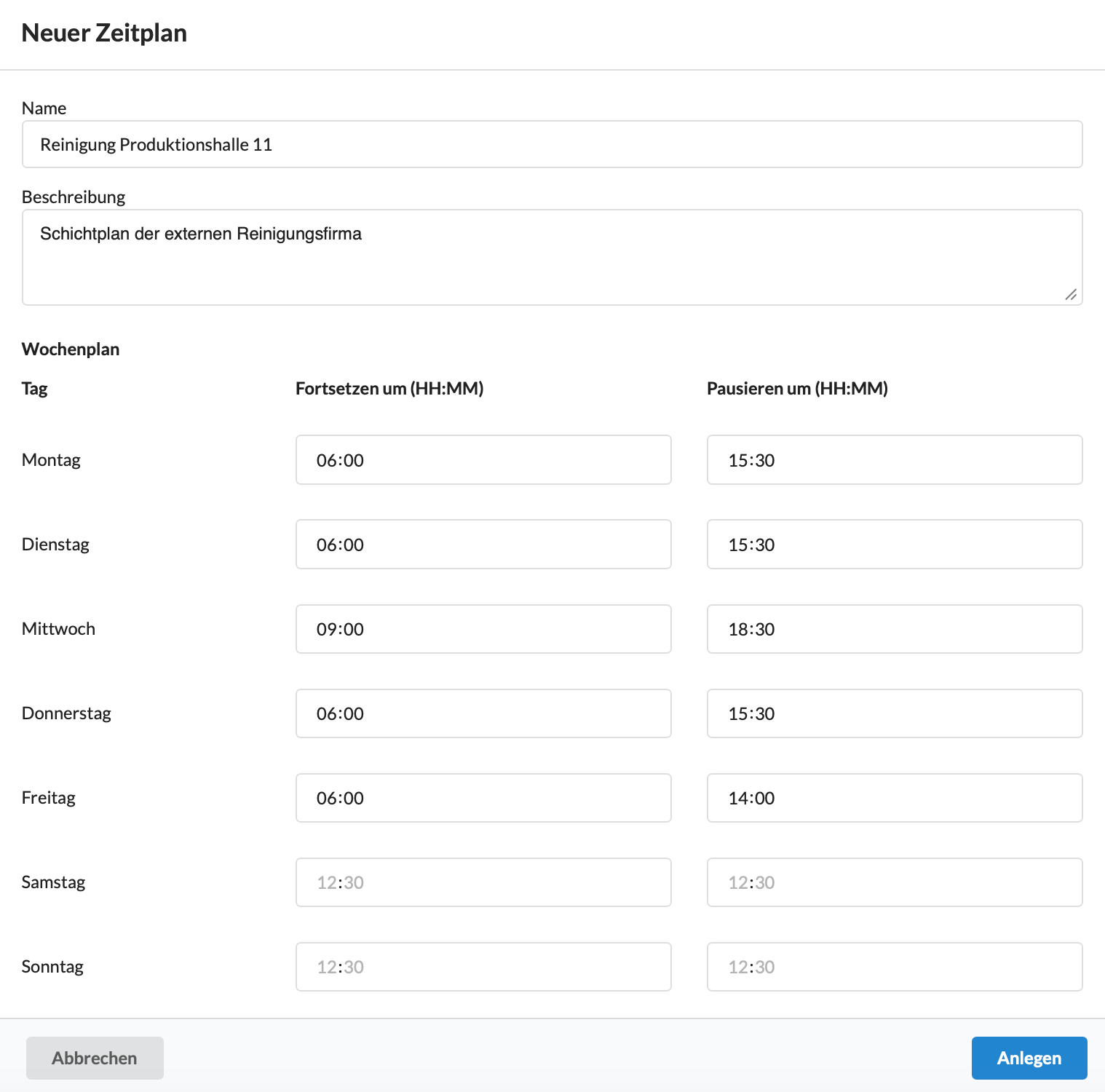The width and height of the screenshot is (1105, 1092).
Task: Focus Mittwoch resume time 09:00
Action: click(x=483, y=629)
